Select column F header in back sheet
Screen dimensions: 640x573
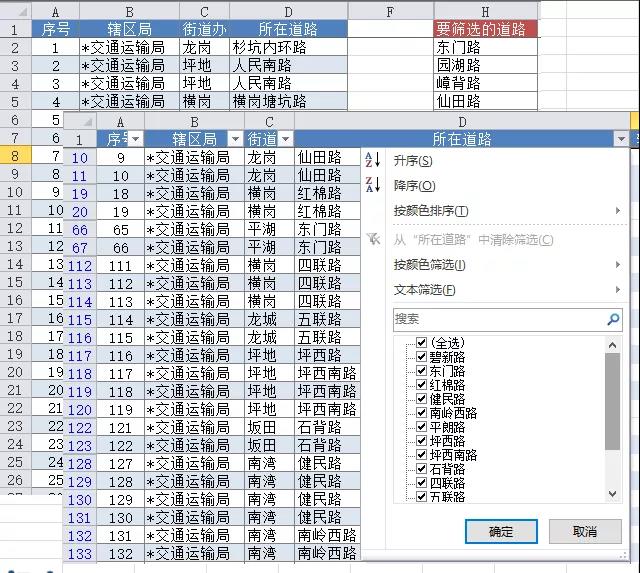coord(390,12)
